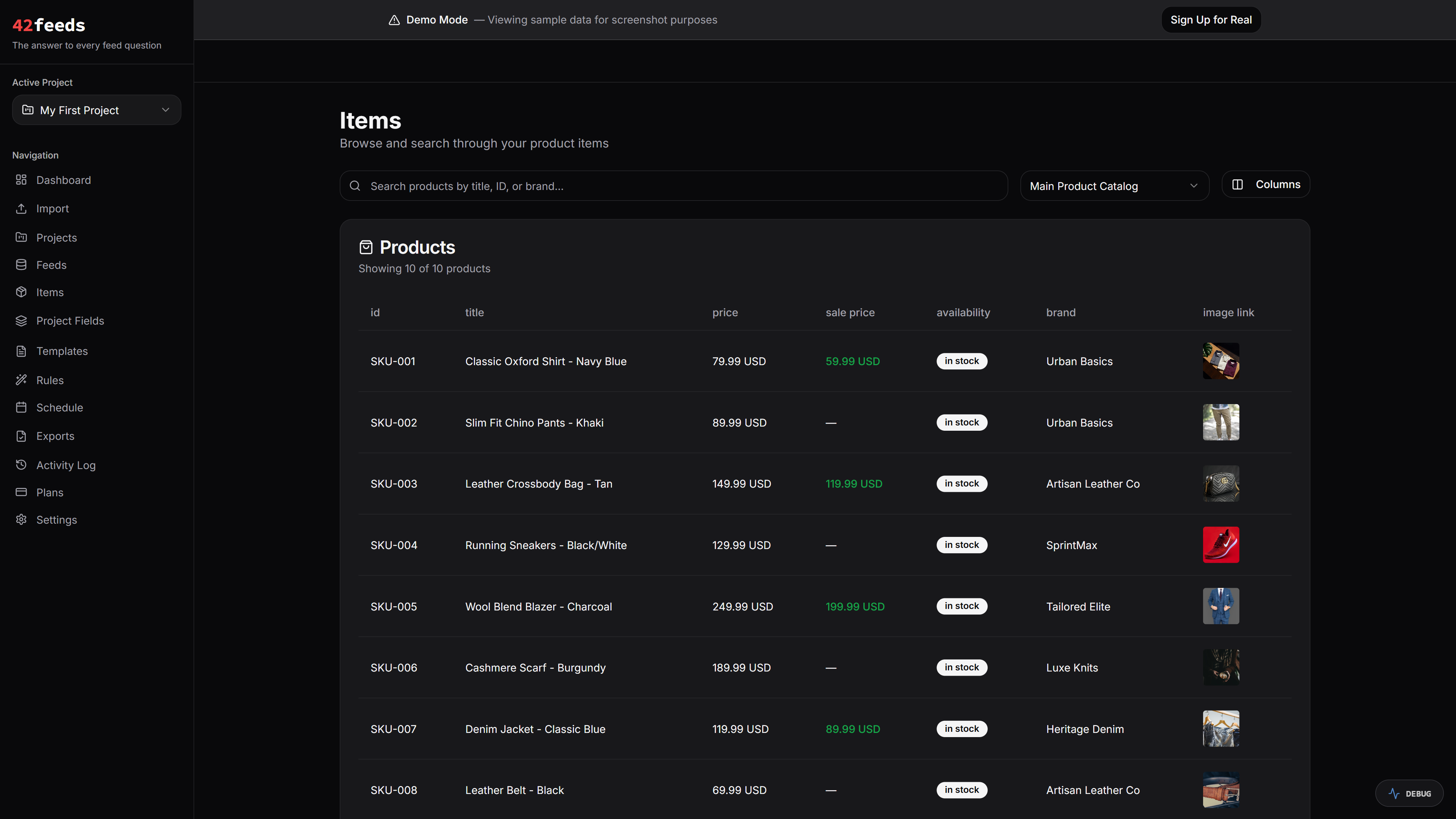Click the Sign Up for Real button
The height and width of the screenshot is (819, 1456).
pyautogui.click(x=1211, y=19)
